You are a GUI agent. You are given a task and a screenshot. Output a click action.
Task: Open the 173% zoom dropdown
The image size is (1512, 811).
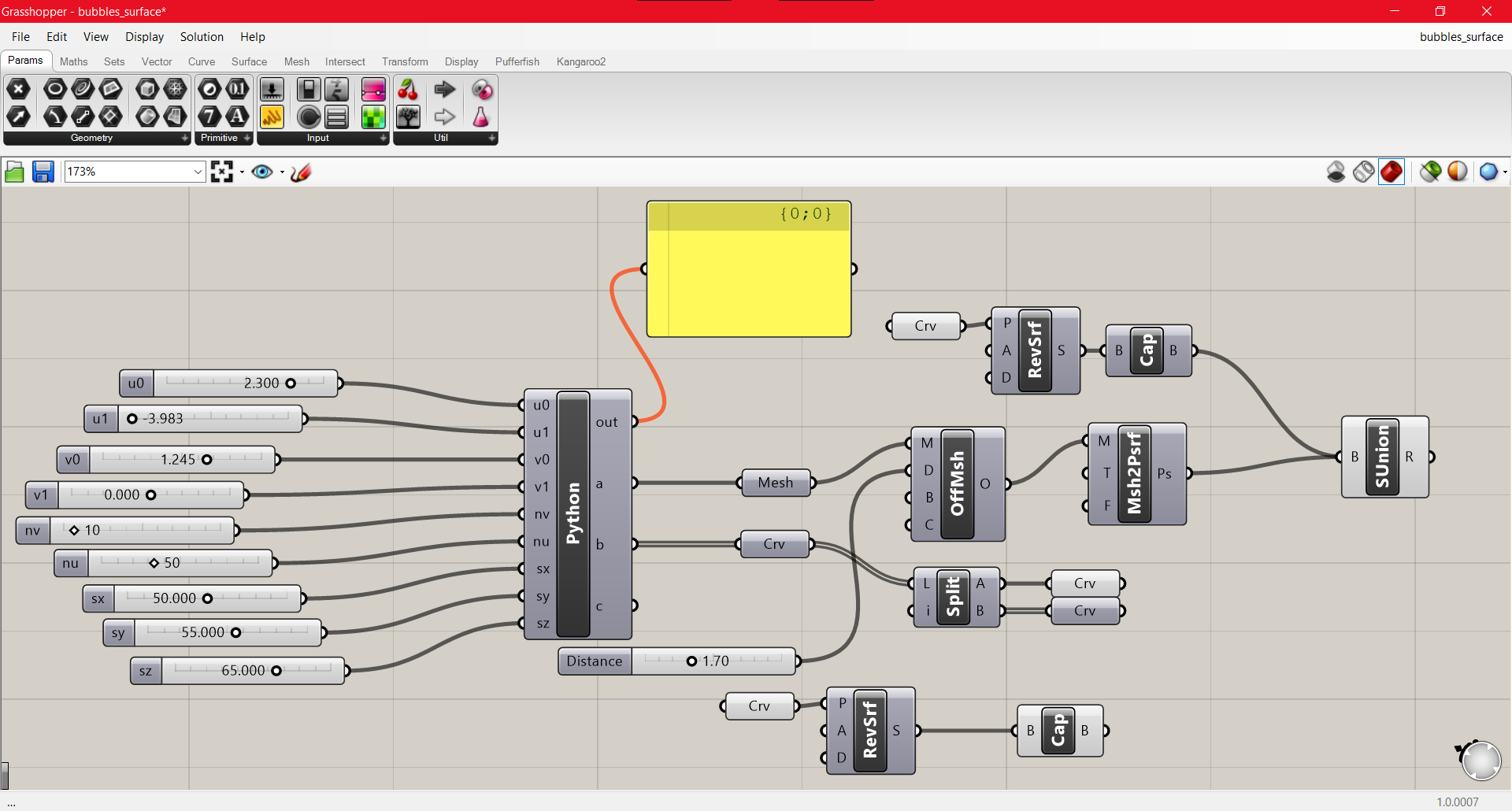[x=198, y=172]
